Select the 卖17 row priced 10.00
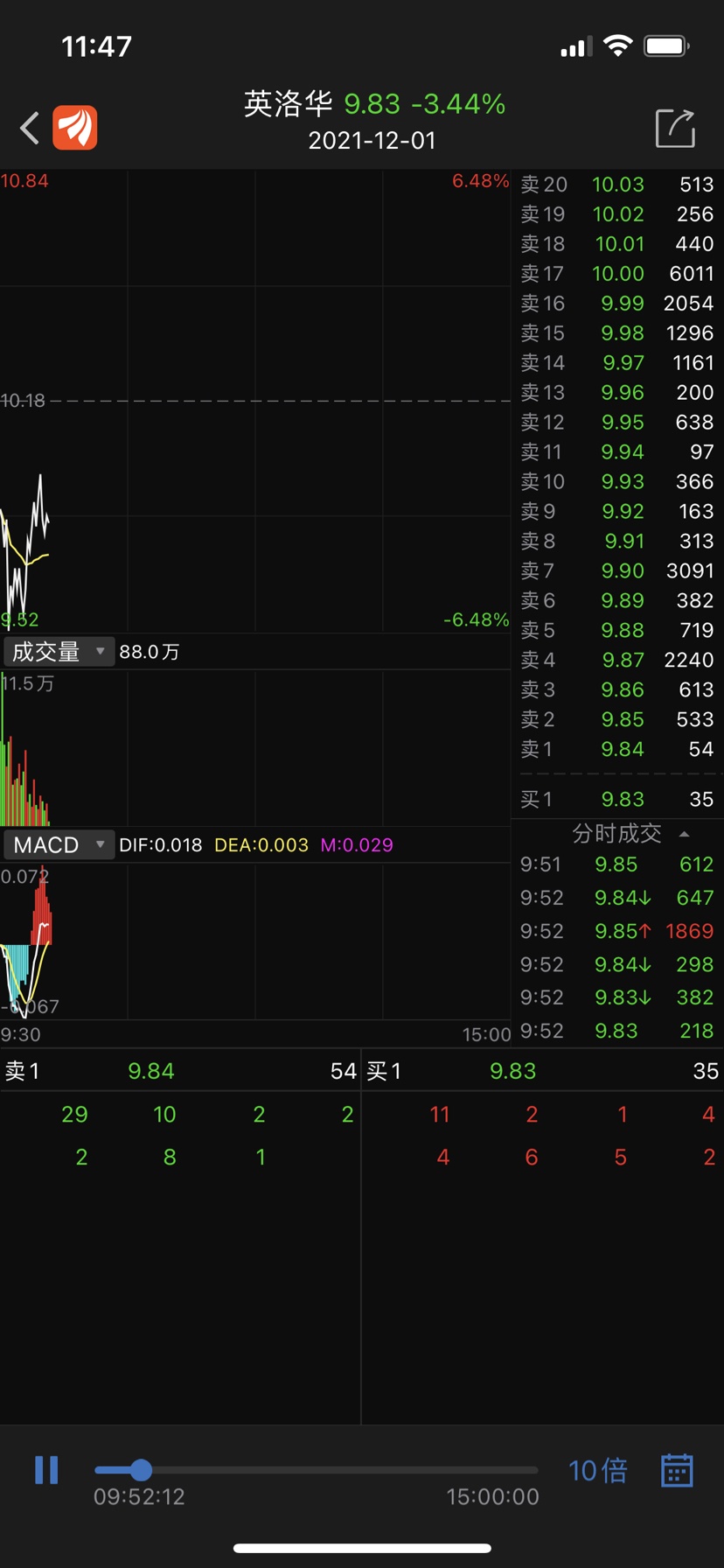724x1568 pixels. pos(617,274)
